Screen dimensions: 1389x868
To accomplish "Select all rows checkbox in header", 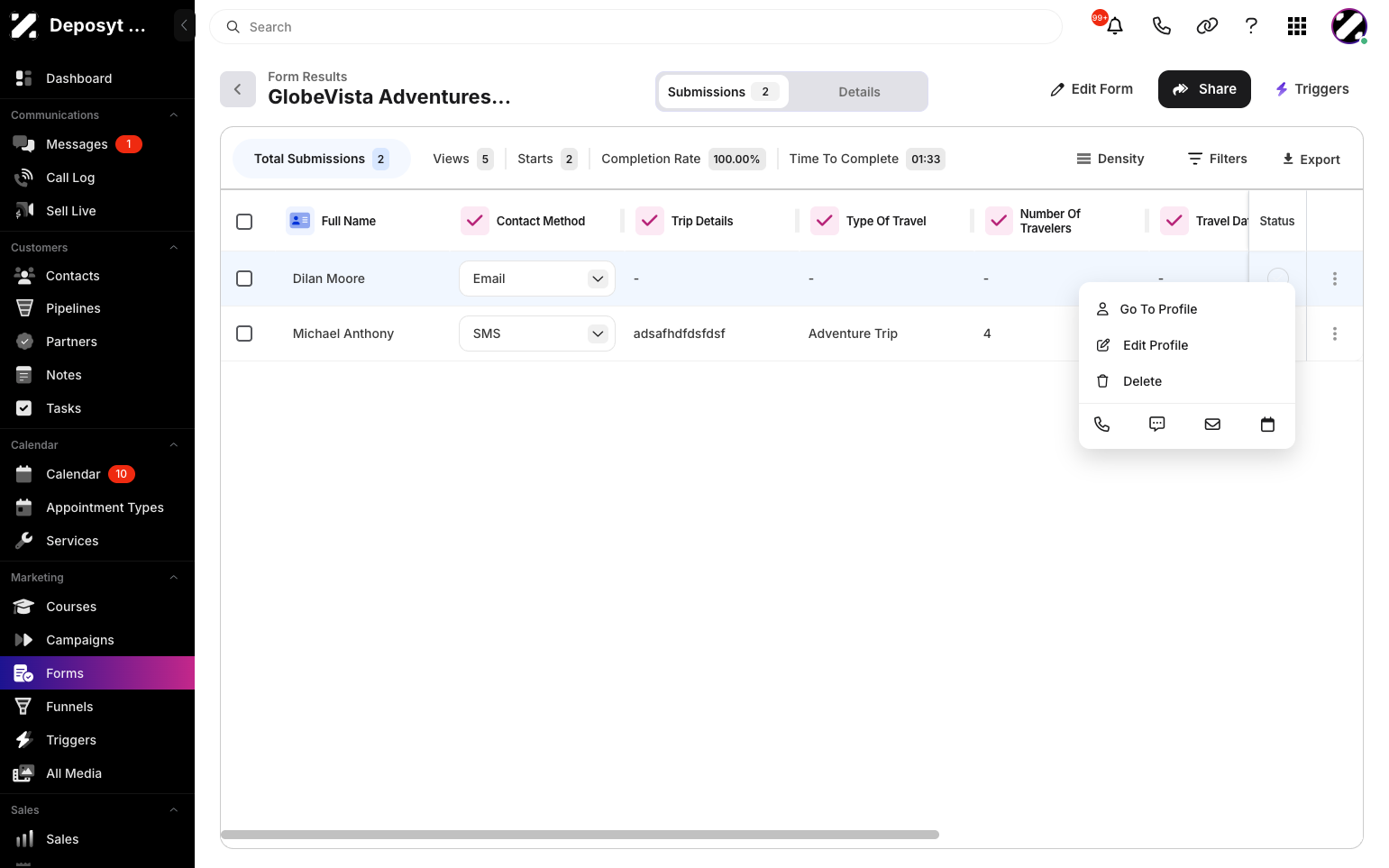I will pyautogui.click(x=244, y=221).
